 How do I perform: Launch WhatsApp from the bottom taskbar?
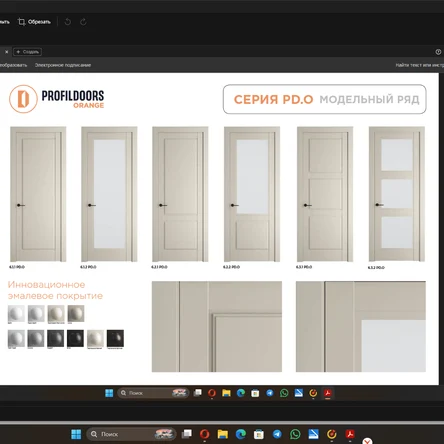click(295, 434)
